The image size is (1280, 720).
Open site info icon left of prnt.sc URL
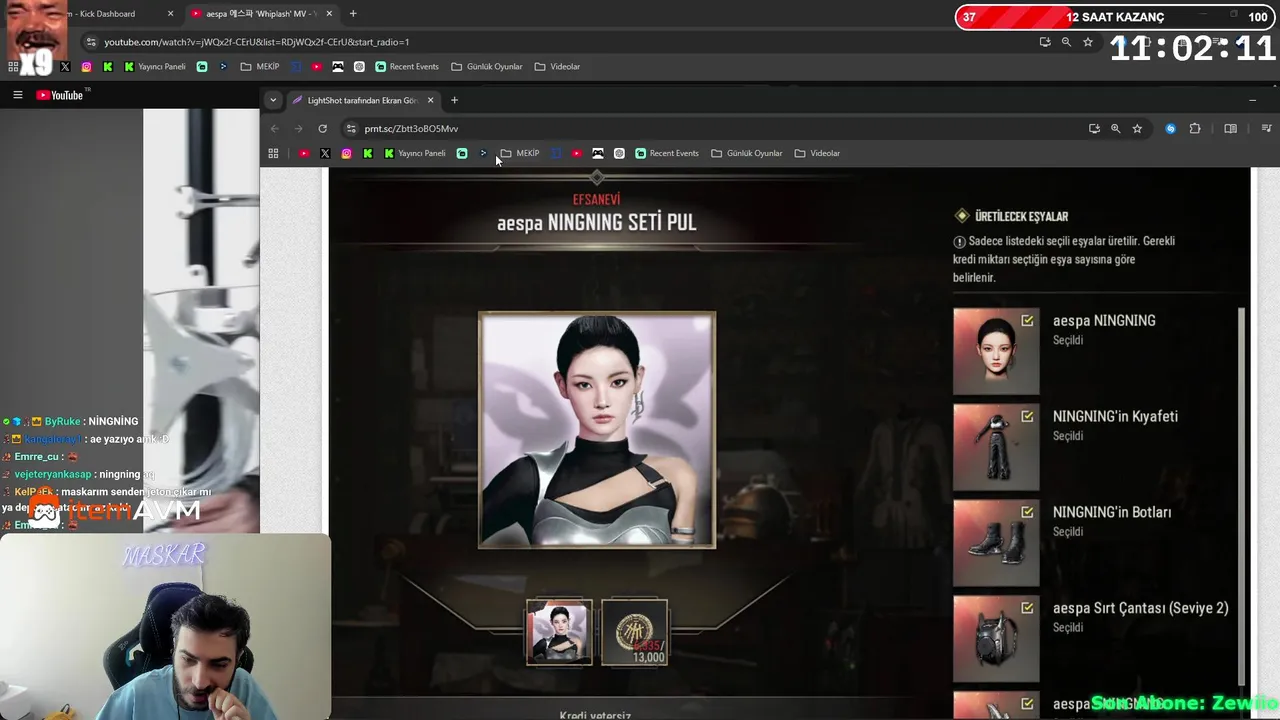[351, 129]
